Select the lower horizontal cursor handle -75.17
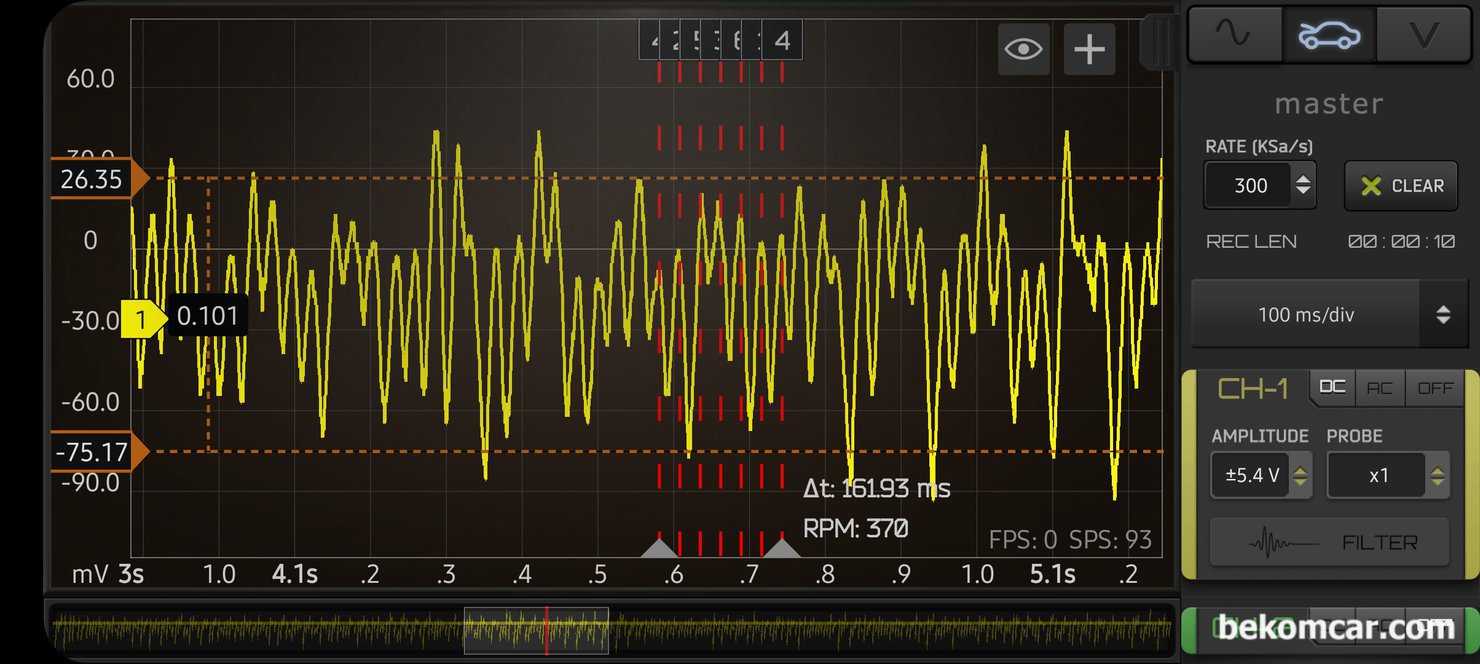This screenshot has width=1480, height=664. 98,452
